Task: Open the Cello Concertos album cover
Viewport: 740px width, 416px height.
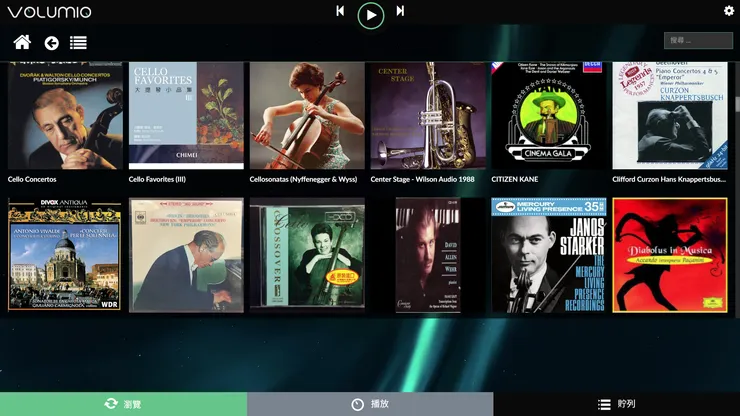Action: [65, 116]
